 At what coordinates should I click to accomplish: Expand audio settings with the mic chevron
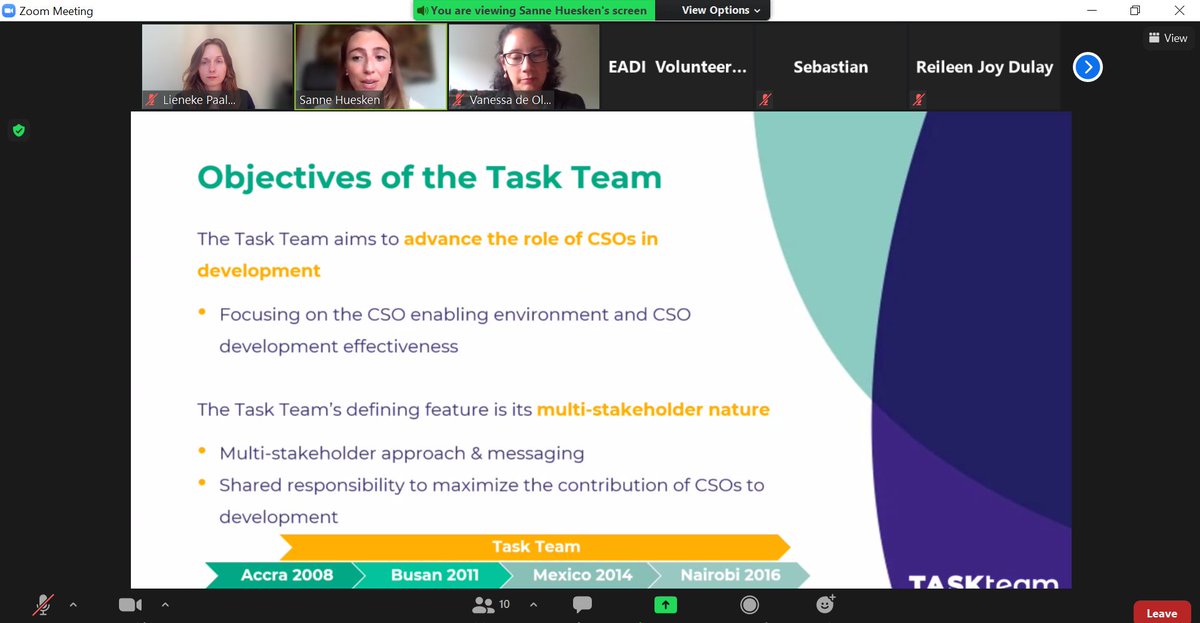(x=71, y=604)
